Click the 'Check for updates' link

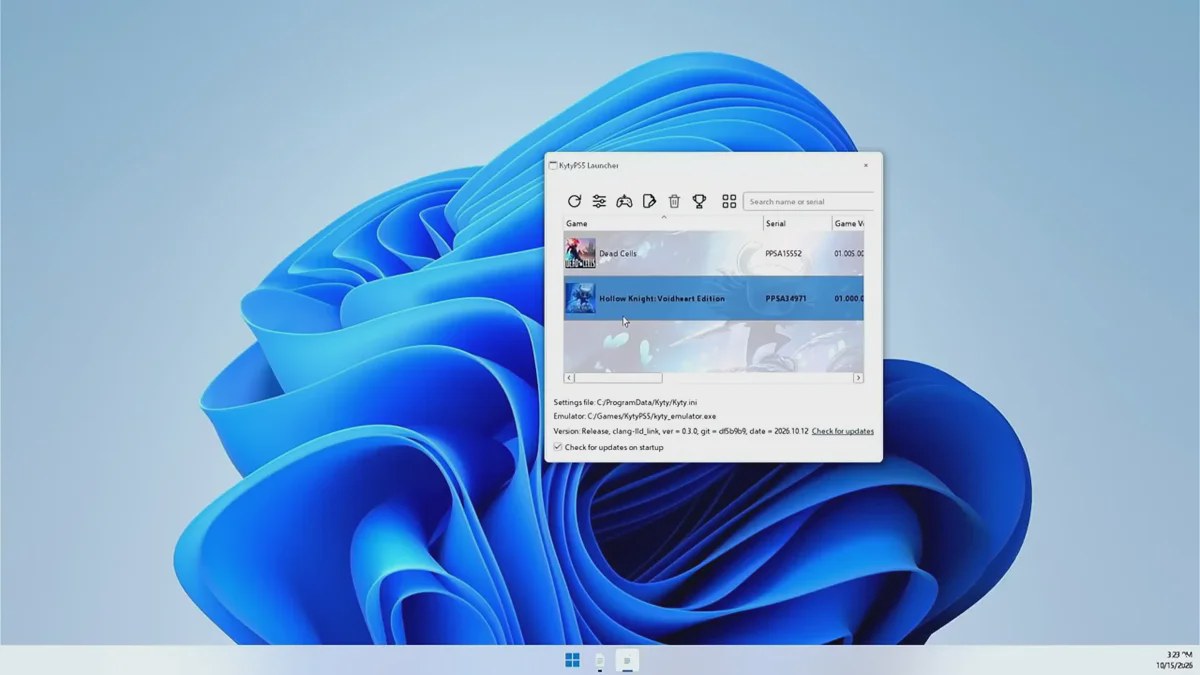pos(842,431)
